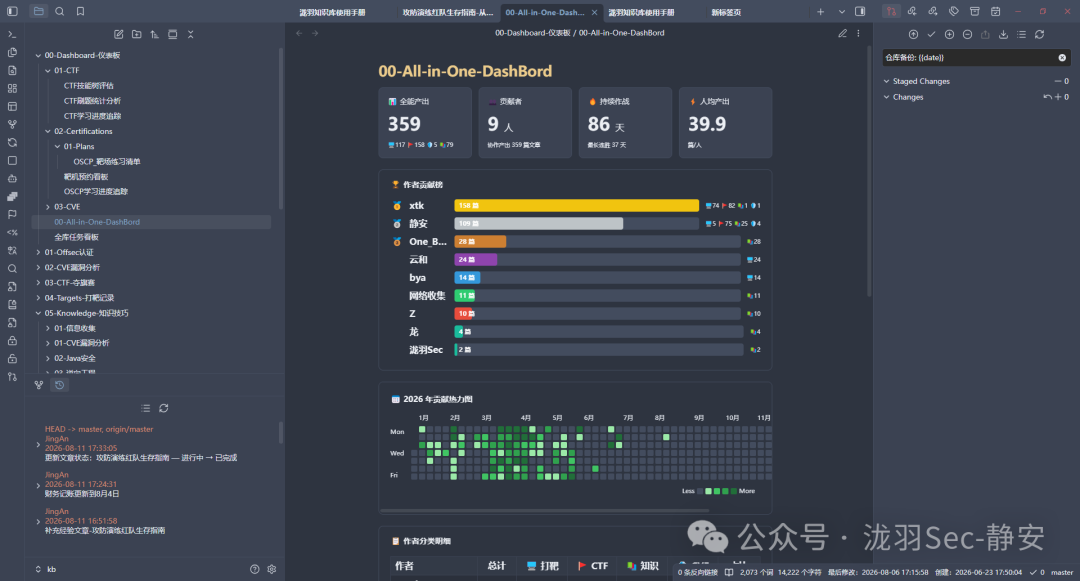Select the Git history view clock tab
Image resolution: width=1080 pixels, height=581 pixels.
60,385
